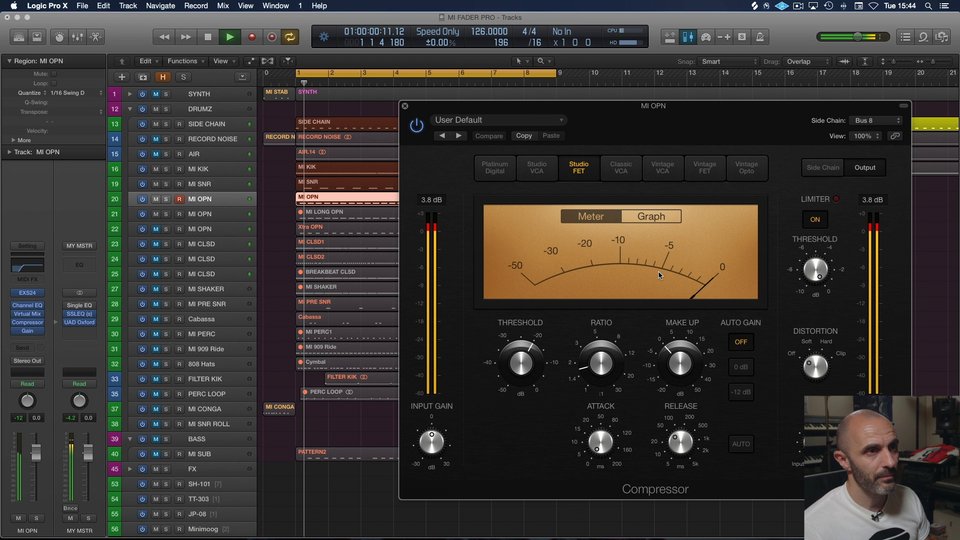Click the release AUTO button
Image resolution: width=960 pixels, height=540 pixels.
[741, 444]
